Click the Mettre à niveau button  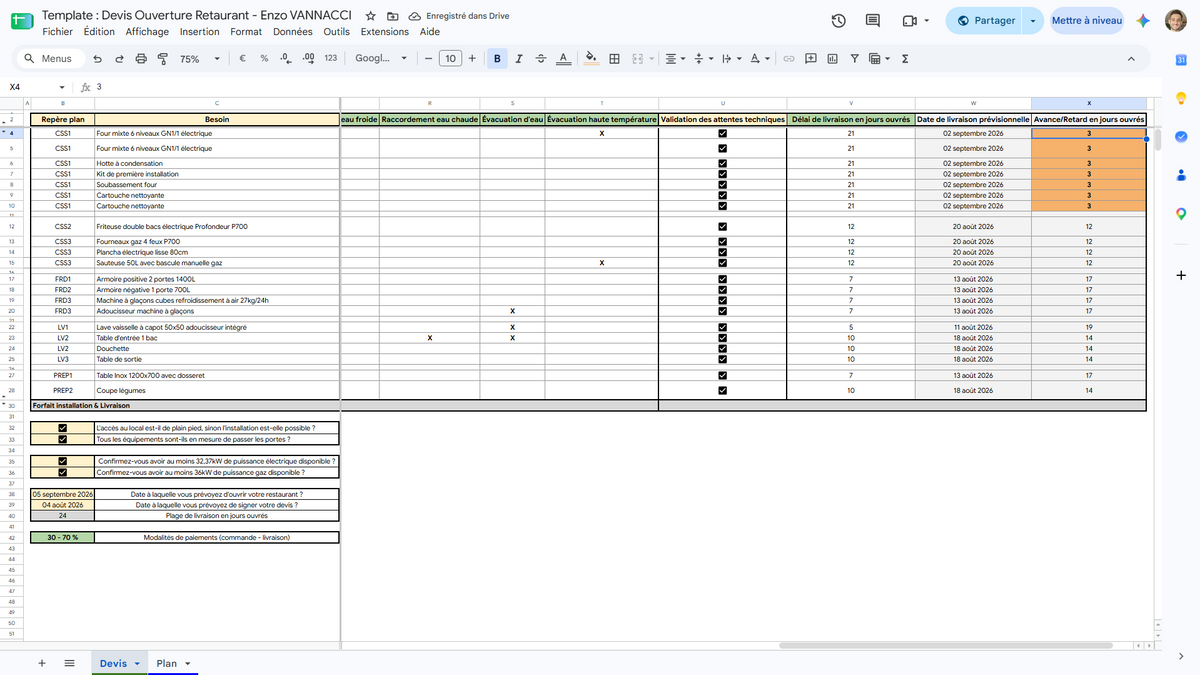pos(1087,21)
